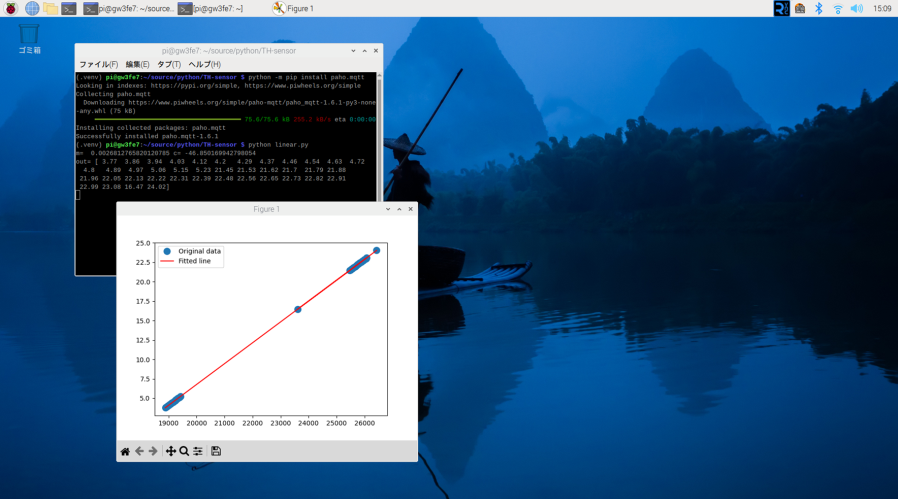Go back to the previous plot view
This screenshot has width=898, height=499.
(139, 452)
